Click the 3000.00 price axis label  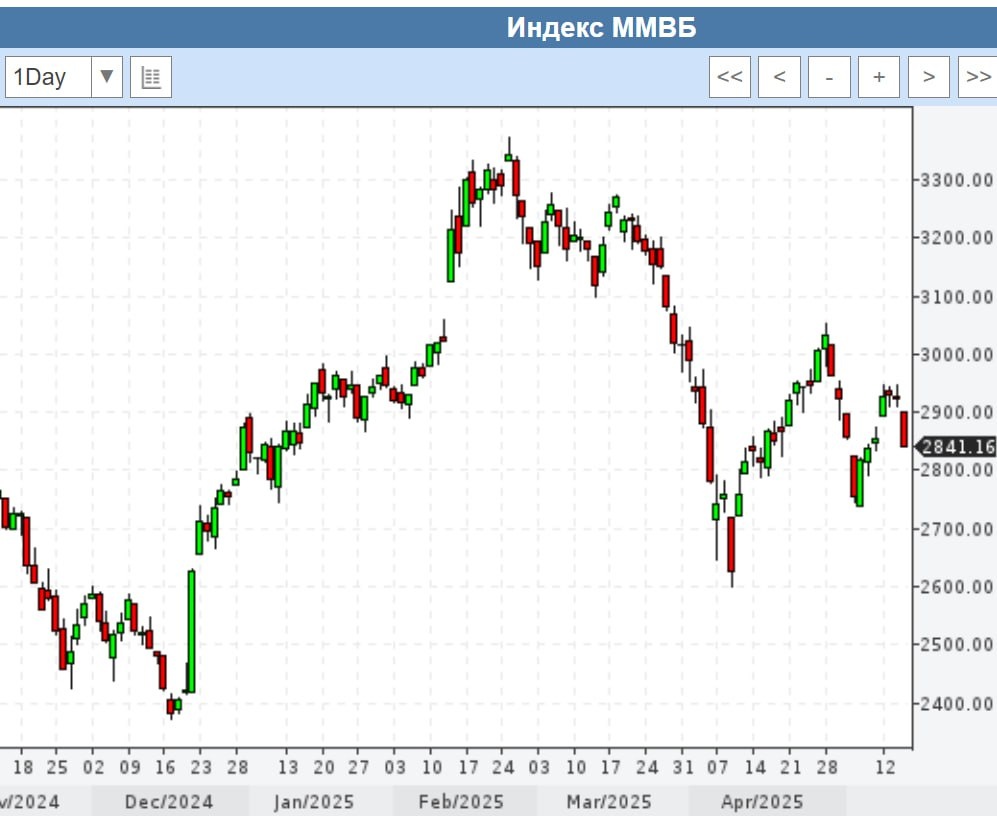tap(957, 354)
